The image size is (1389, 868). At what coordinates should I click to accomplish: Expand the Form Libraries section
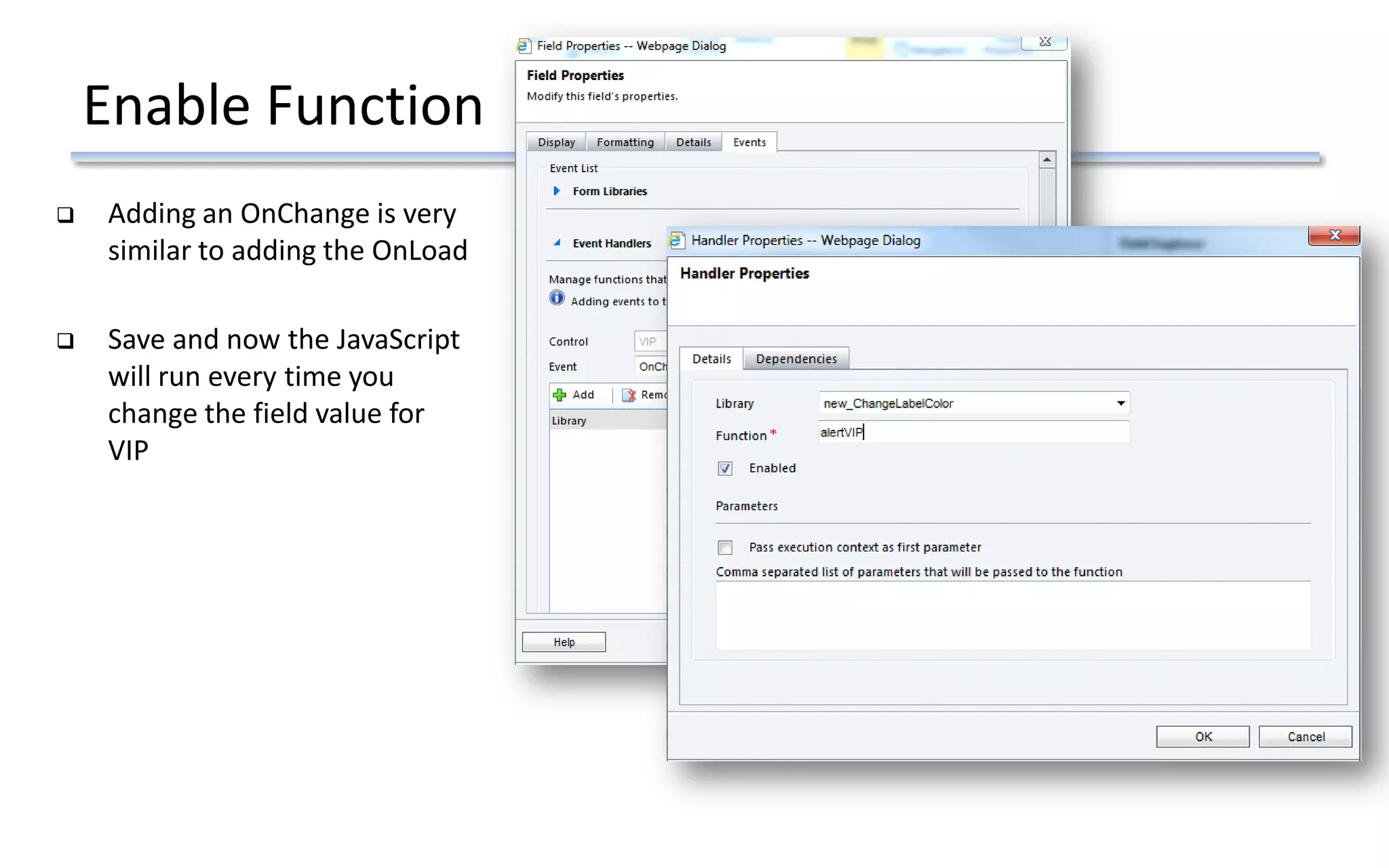(x=557, y=191)
